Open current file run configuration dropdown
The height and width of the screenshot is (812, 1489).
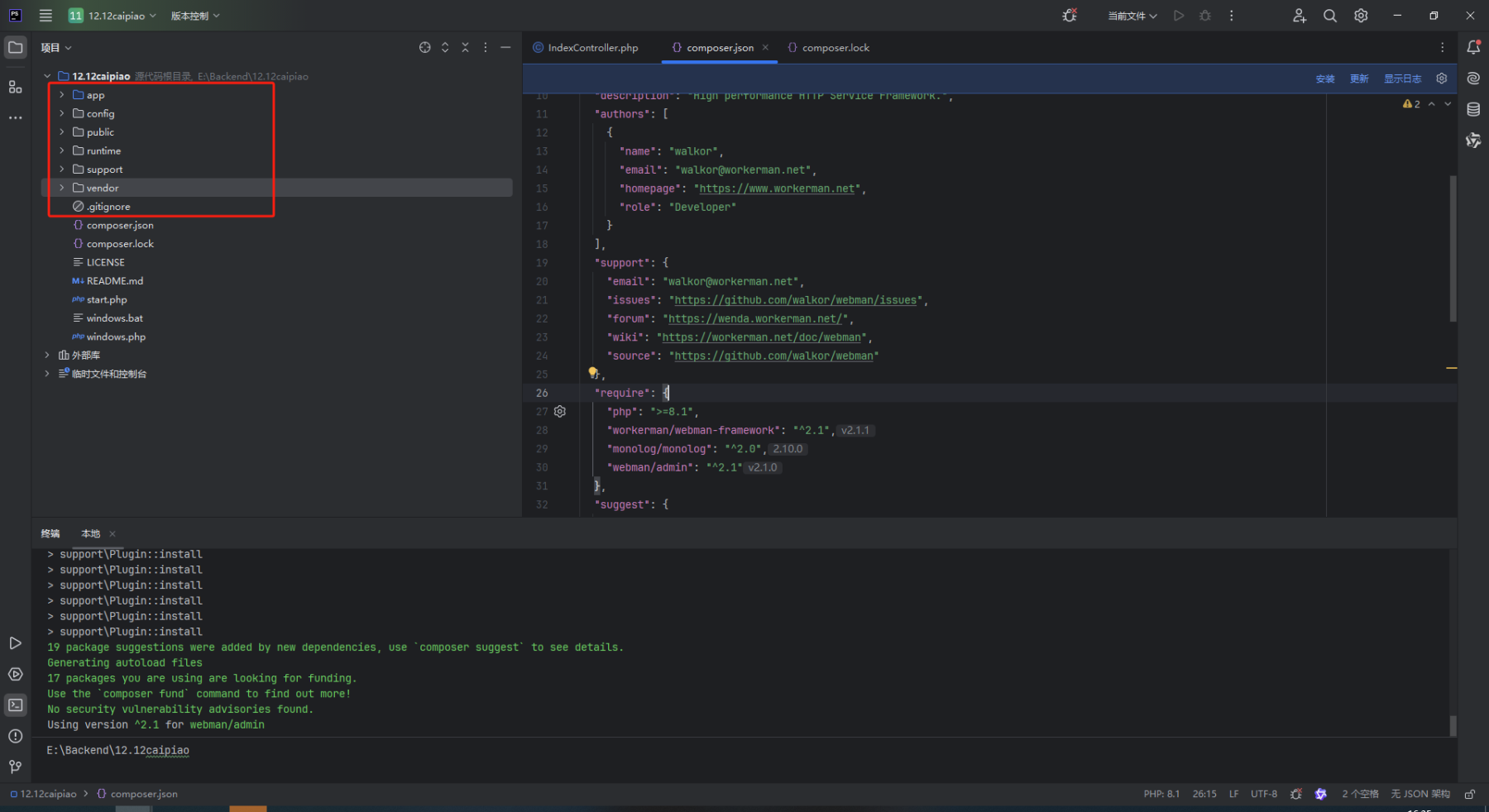point(1132,16)
